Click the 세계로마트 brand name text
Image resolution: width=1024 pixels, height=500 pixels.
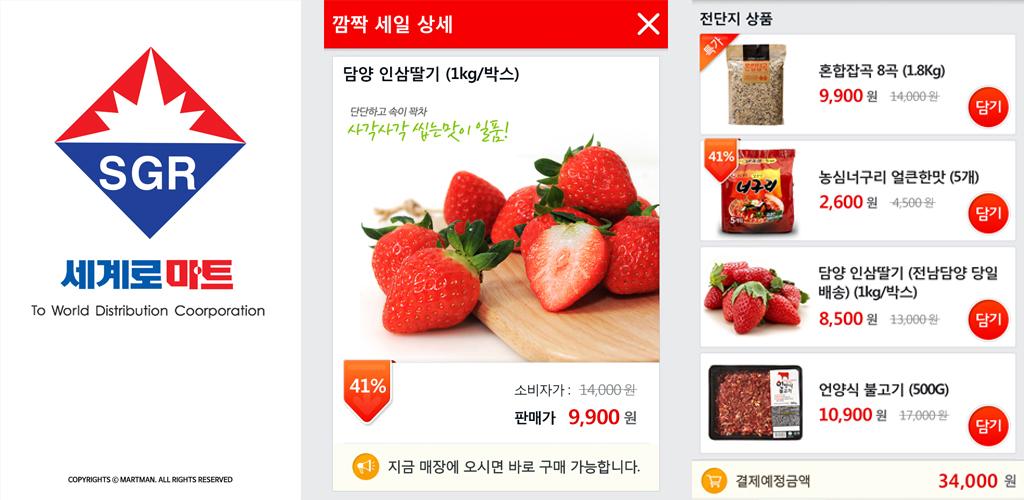(147, 275)
